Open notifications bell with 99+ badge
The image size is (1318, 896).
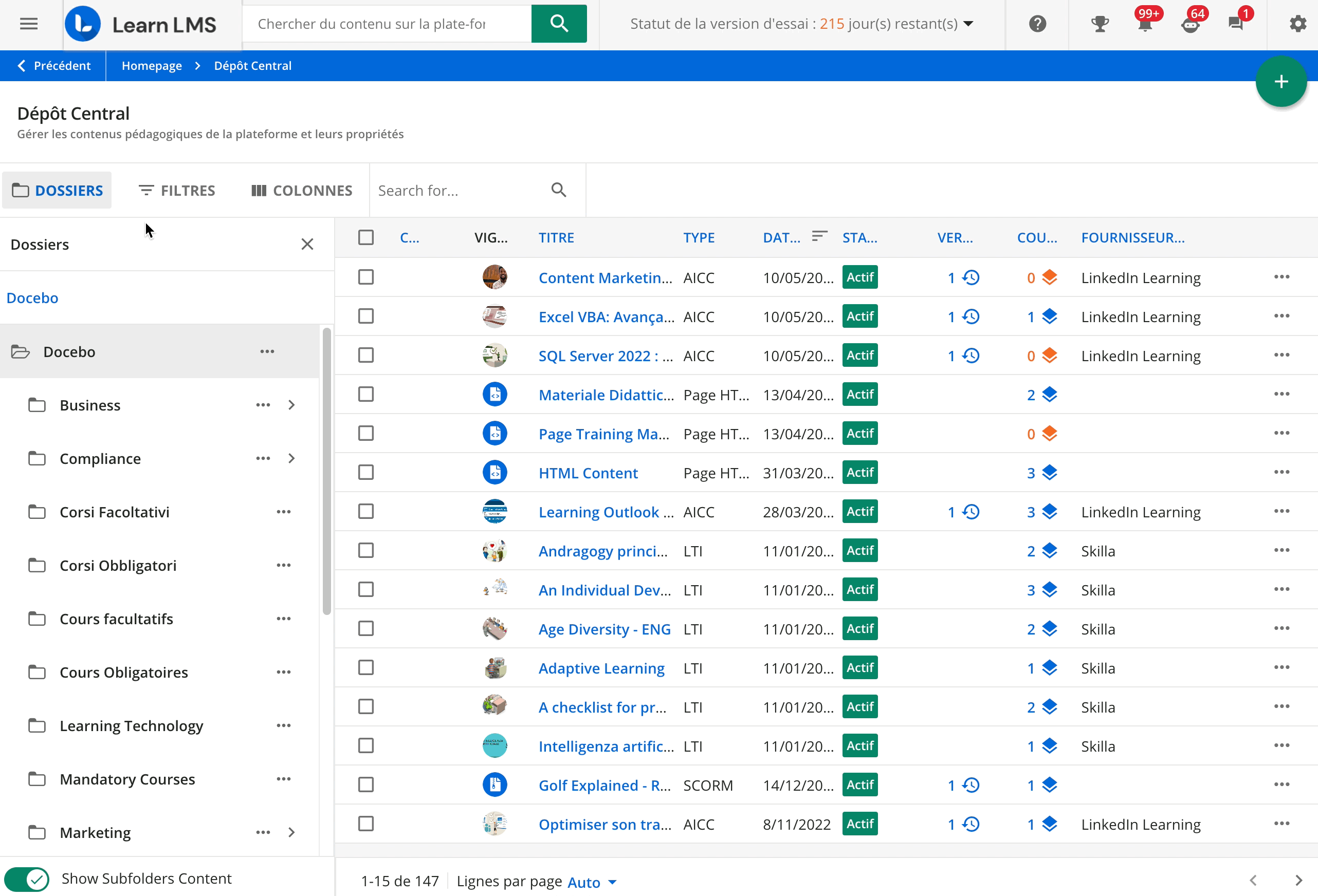(x=1145, y=24)
